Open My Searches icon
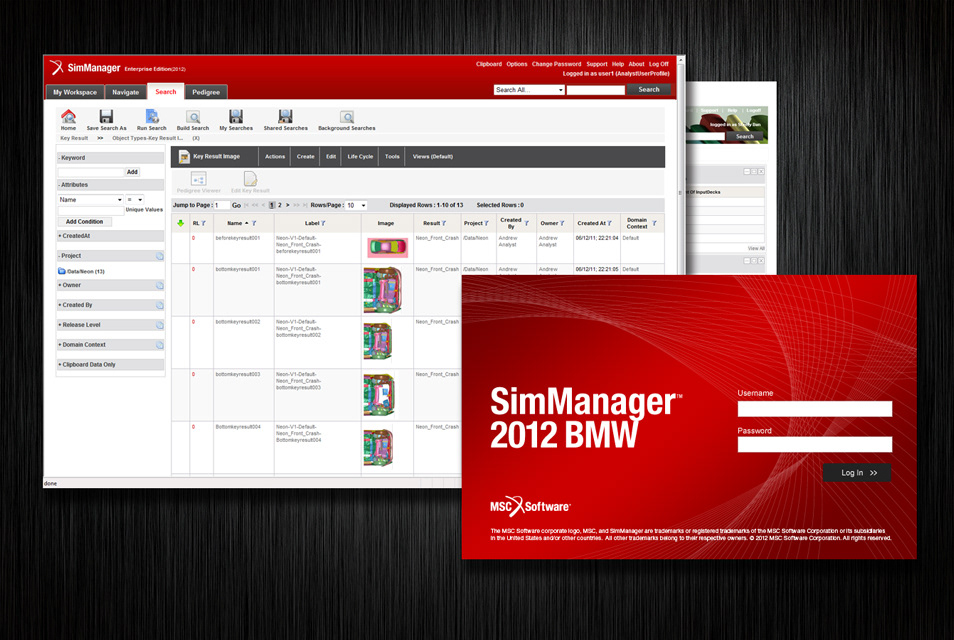This screenshot has height=640, width=954. click(x=236, y=116)
